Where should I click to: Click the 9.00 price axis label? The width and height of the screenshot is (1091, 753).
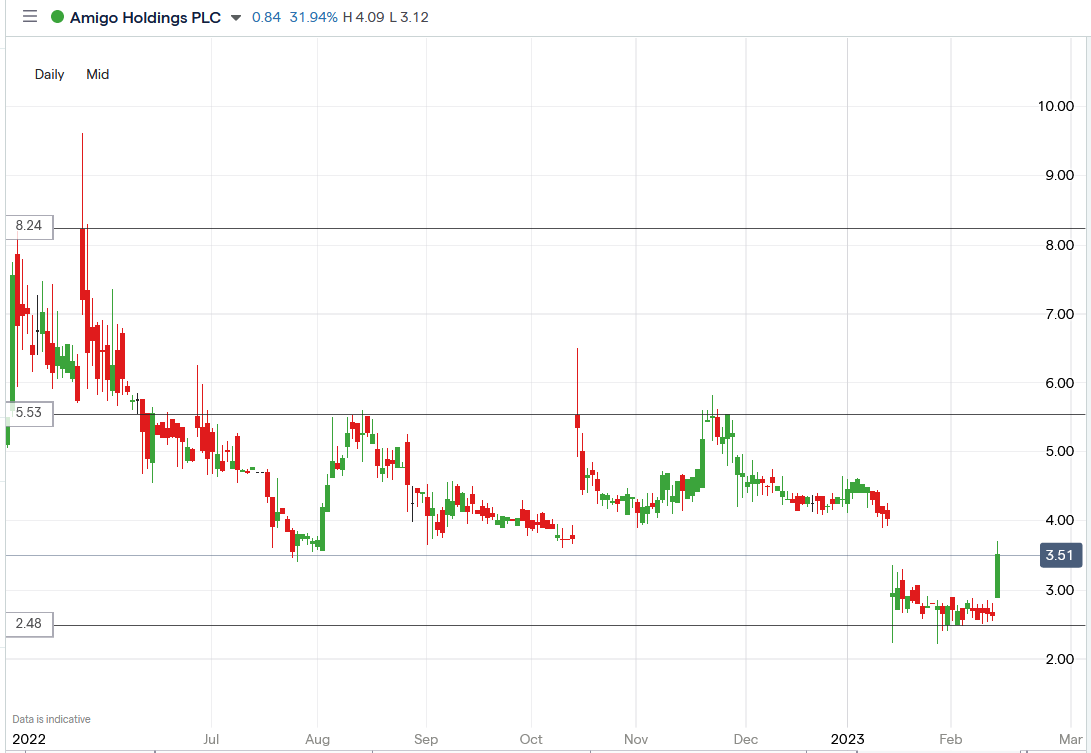click(x=1059, y=175)
